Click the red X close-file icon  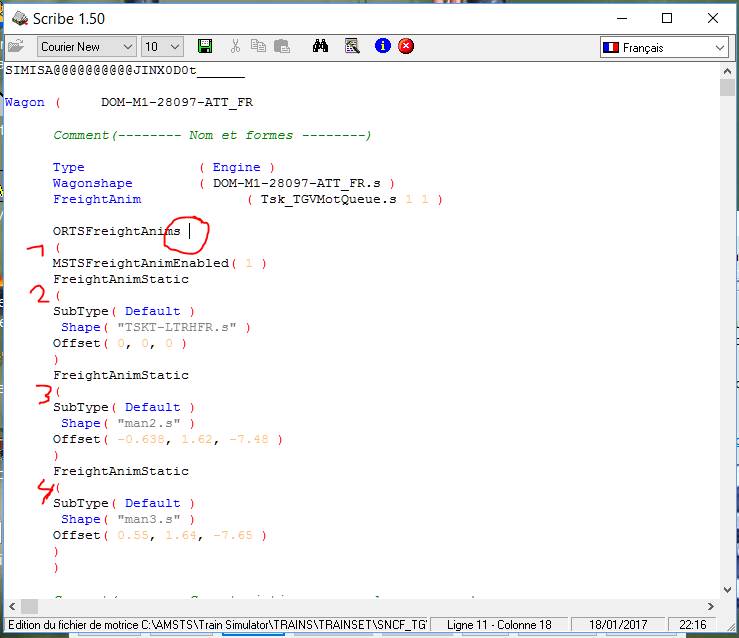click(406, 46)
